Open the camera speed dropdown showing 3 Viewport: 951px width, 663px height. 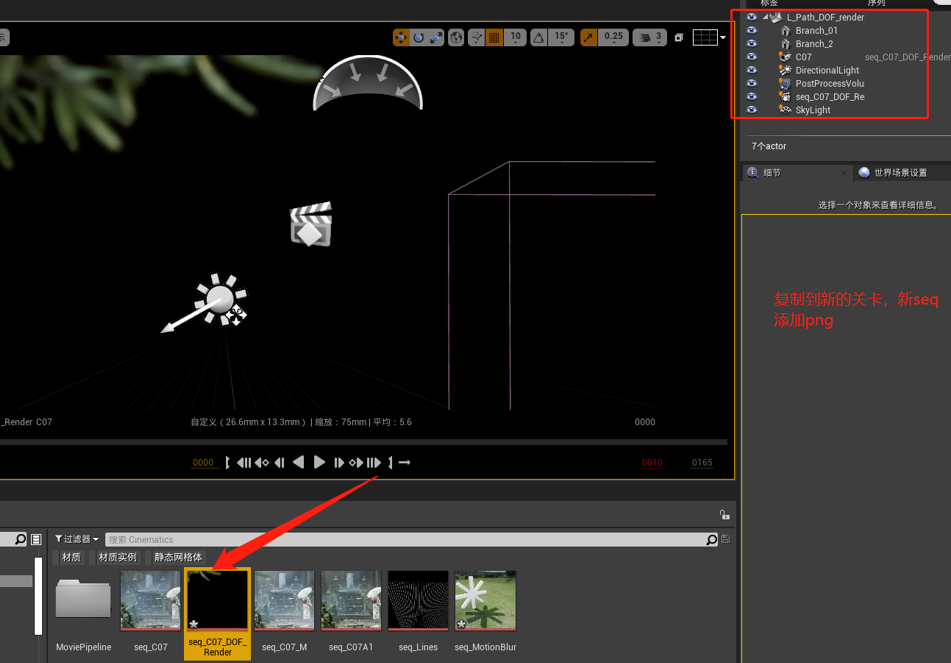[651, 38]
